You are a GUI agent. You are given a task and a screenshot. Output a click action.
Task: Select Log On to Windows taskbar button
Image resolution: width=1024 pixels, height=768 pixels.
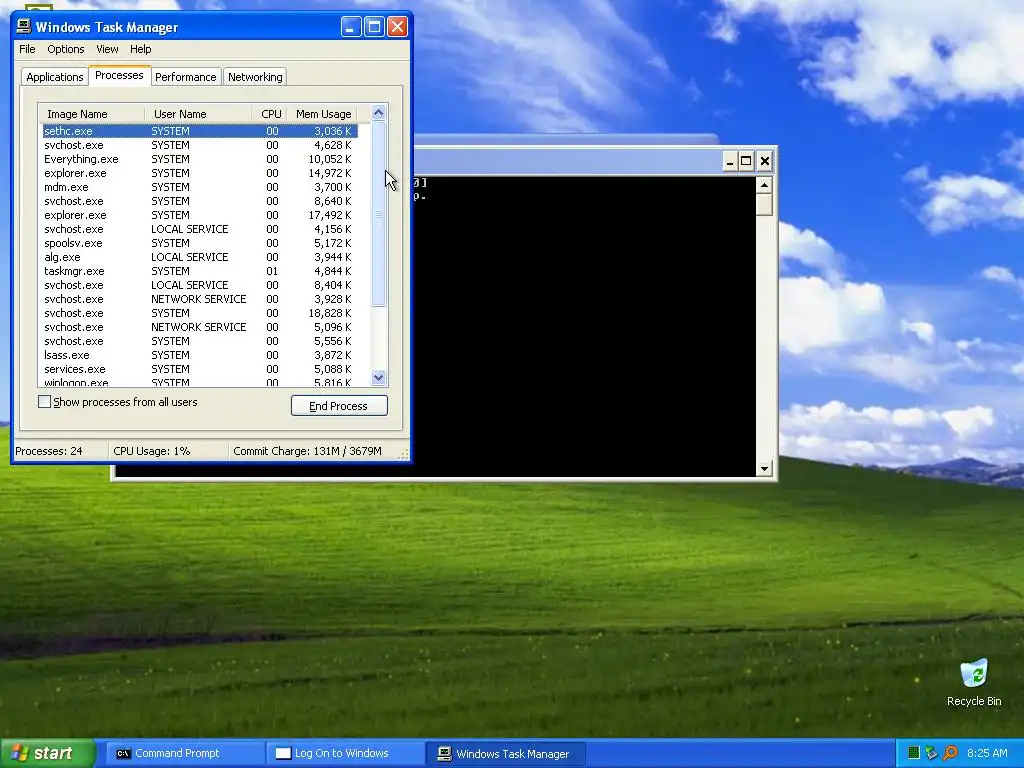pos(345,753)
